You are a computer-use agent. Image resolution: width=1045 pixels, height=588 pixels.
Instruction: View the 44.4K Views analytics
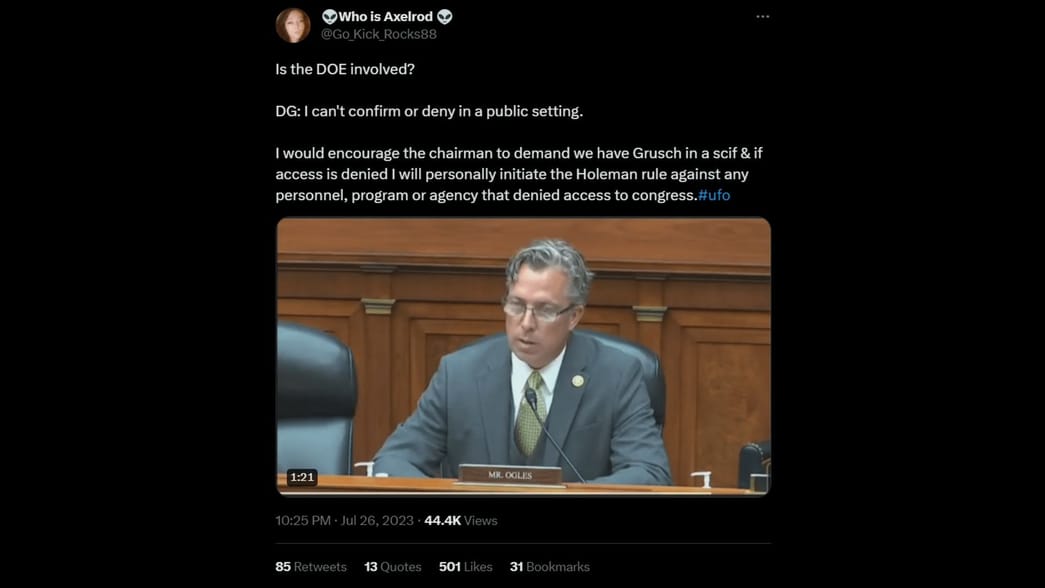(x=461, y=521)
